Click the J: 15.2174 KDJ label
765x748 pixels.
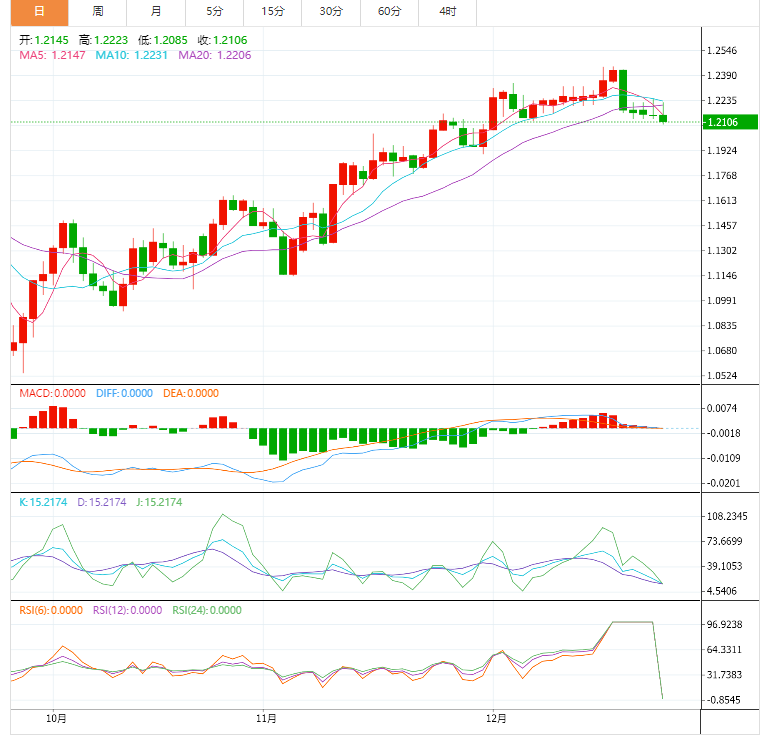click(x=159, y=502)
